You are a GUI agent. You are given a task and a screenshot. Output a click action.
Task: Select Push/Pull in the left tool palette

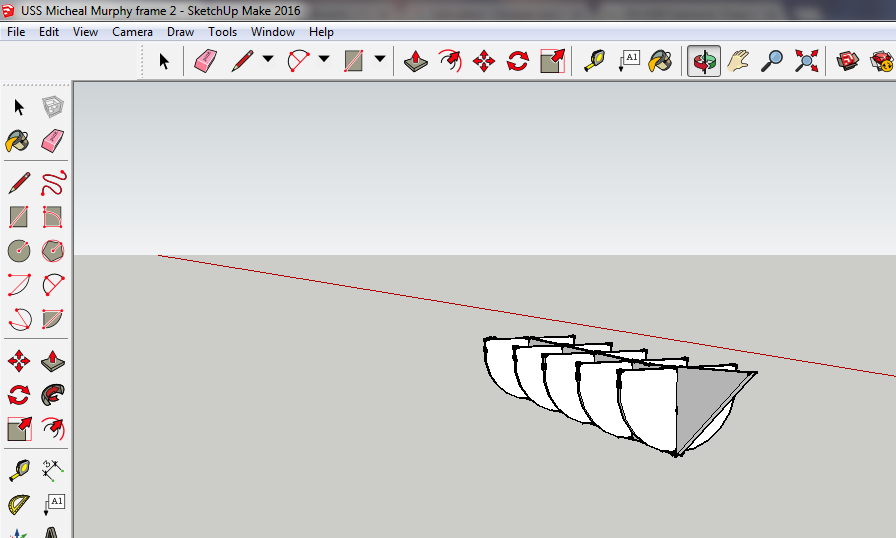[53, 362]
